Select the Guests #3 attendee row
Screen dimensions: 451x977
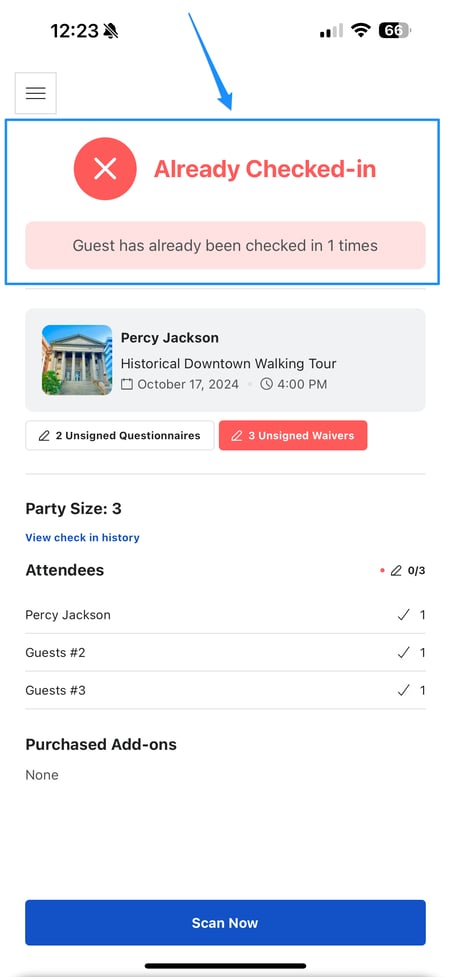[225, 690]
